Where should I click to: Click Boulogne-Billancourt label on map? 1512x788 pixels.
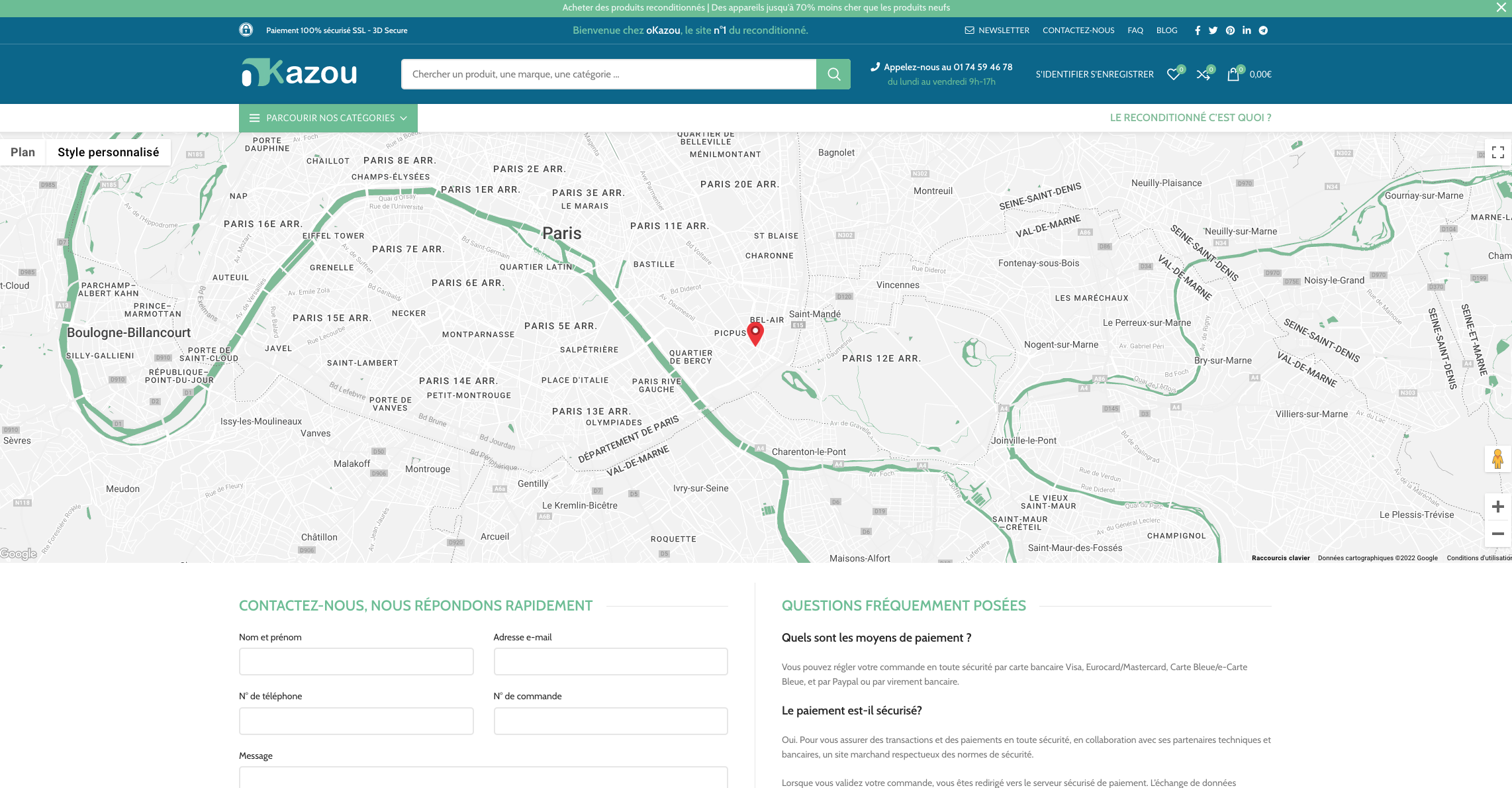128,332
